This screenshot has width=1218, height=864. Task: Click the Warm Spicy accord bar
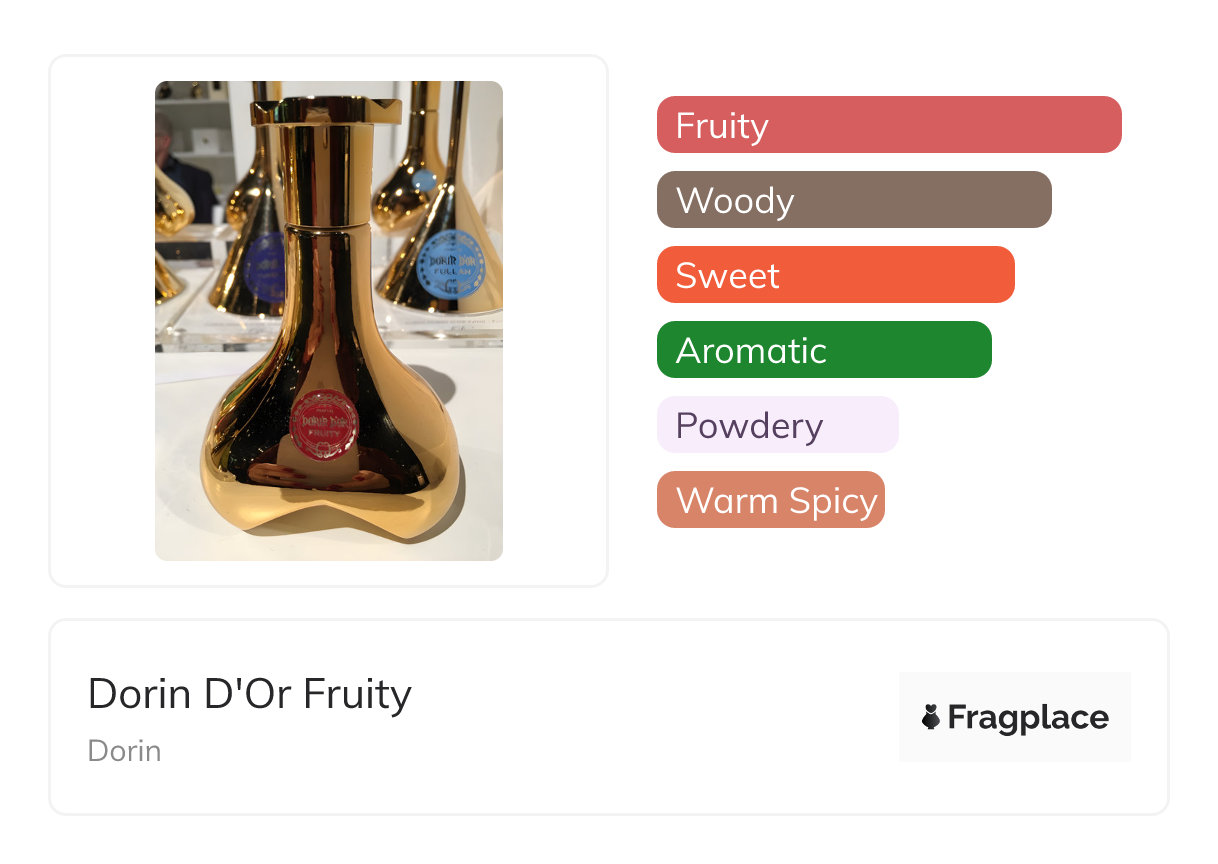[x=770, y=500]
